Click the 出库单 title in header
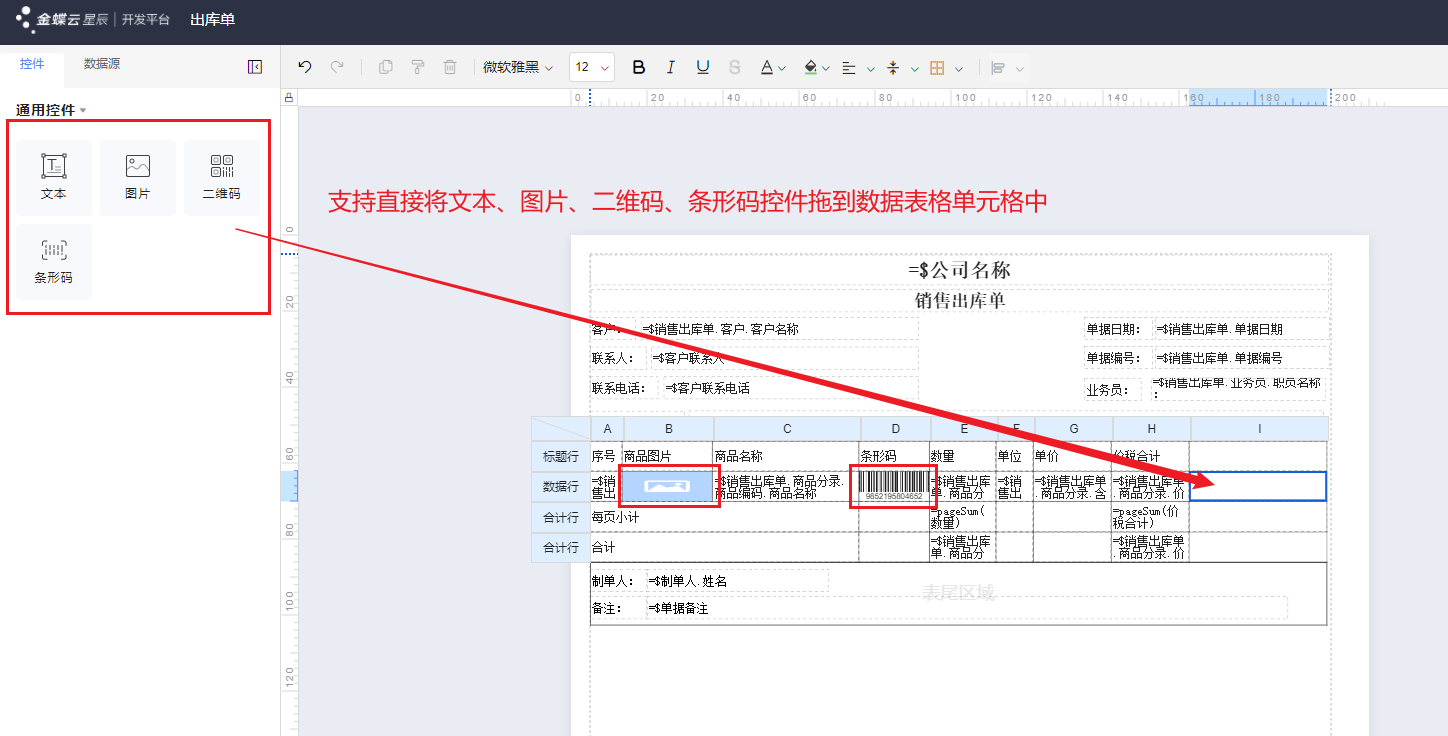The image size is (1448, 736). point(213,19)
